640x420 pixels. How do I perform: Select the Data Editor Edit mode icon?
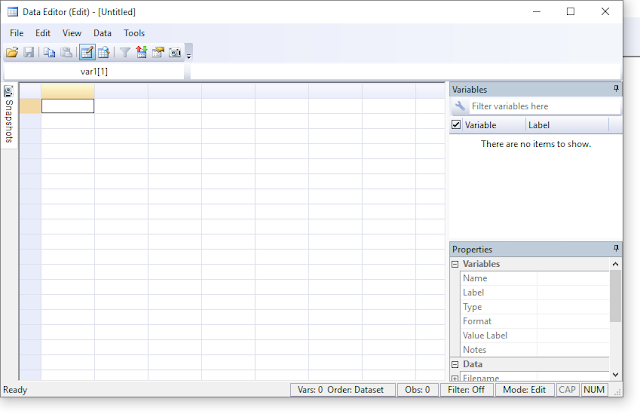[87, 52]
